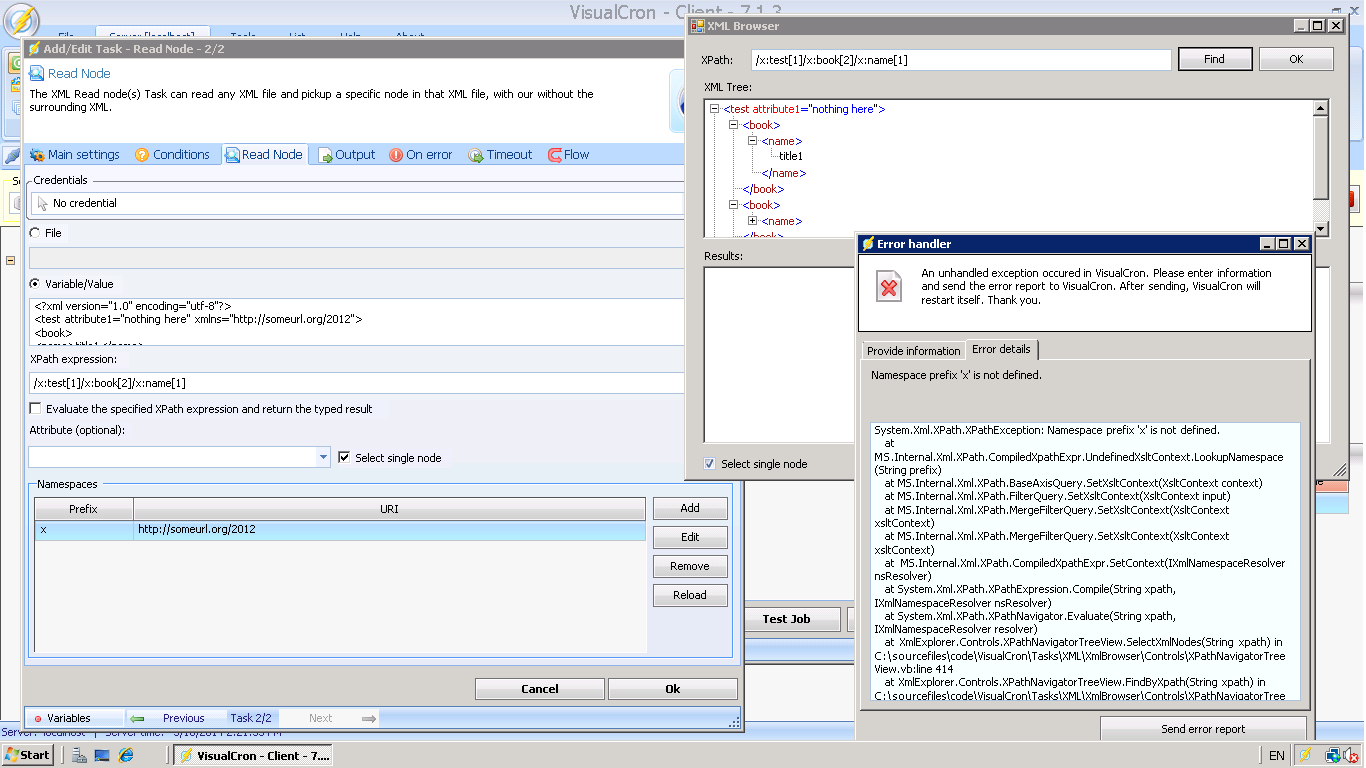Collapse the test root node in XML Tree
Screen dimensions: 1366x768
point(715,109)
